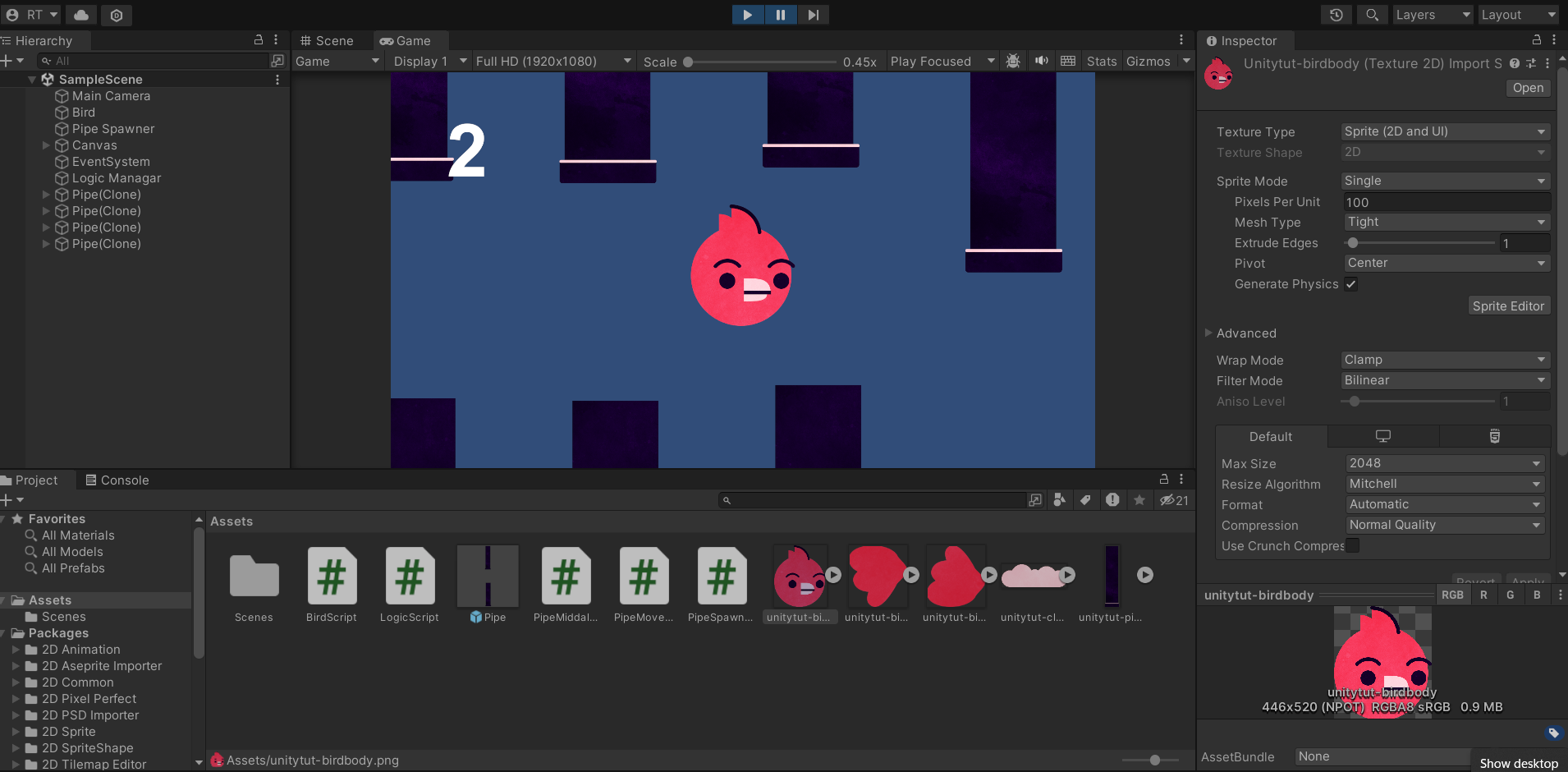
Task: Click the Project search field
Action: click(x=873, y=500)
